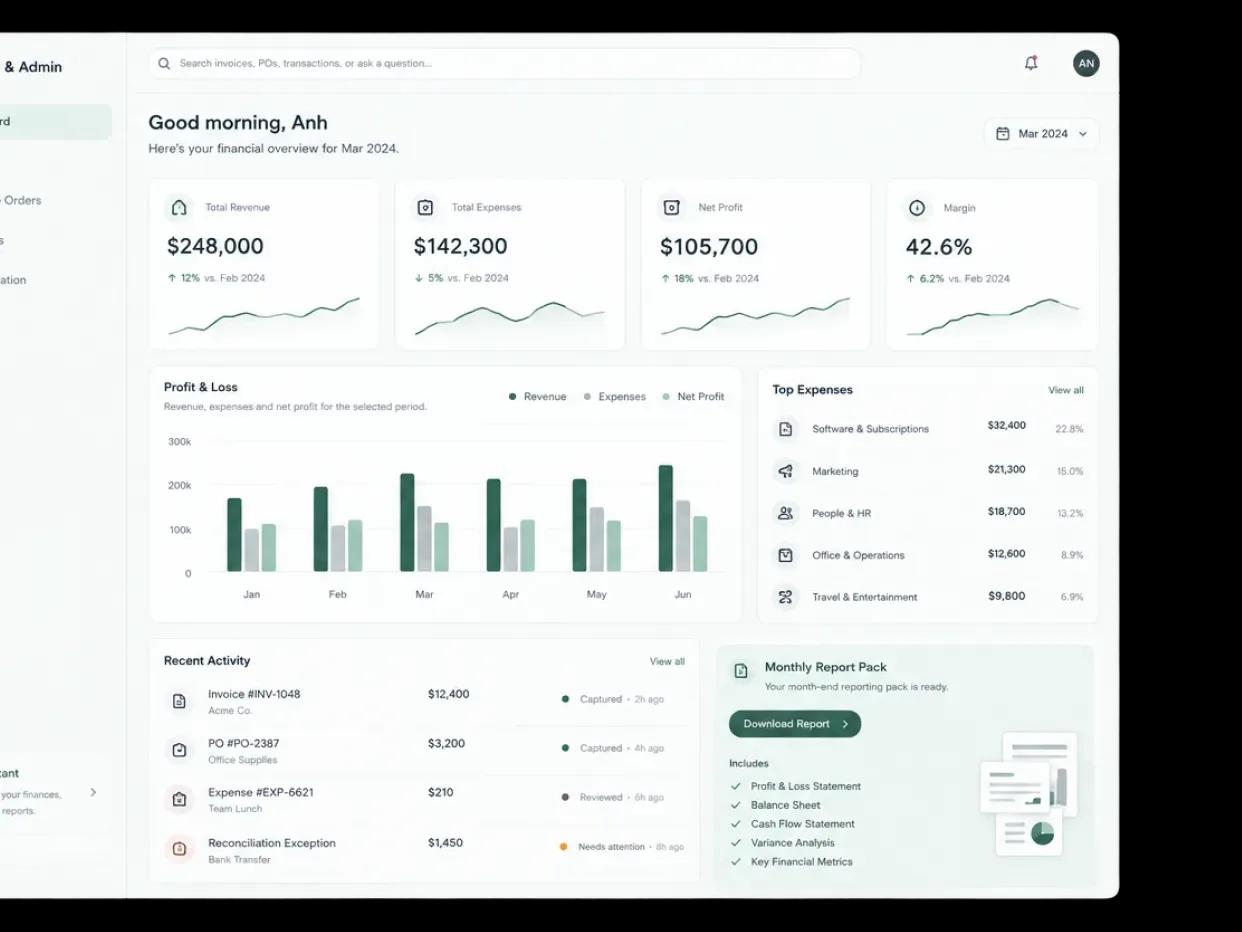
Task: Click View all in Recent Activity
Action: coord(667,661)
